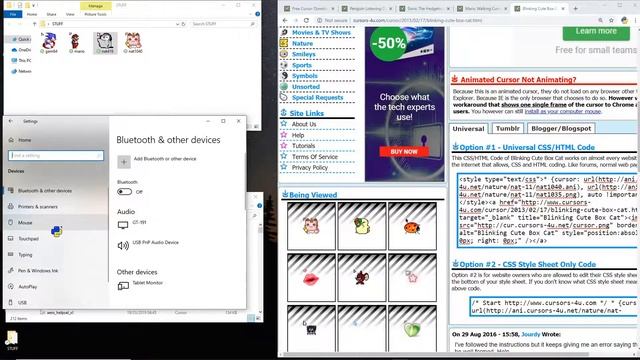Open This PC in Explorer sidebar
This screenshot has height=360, width=640.
[21, 60]
